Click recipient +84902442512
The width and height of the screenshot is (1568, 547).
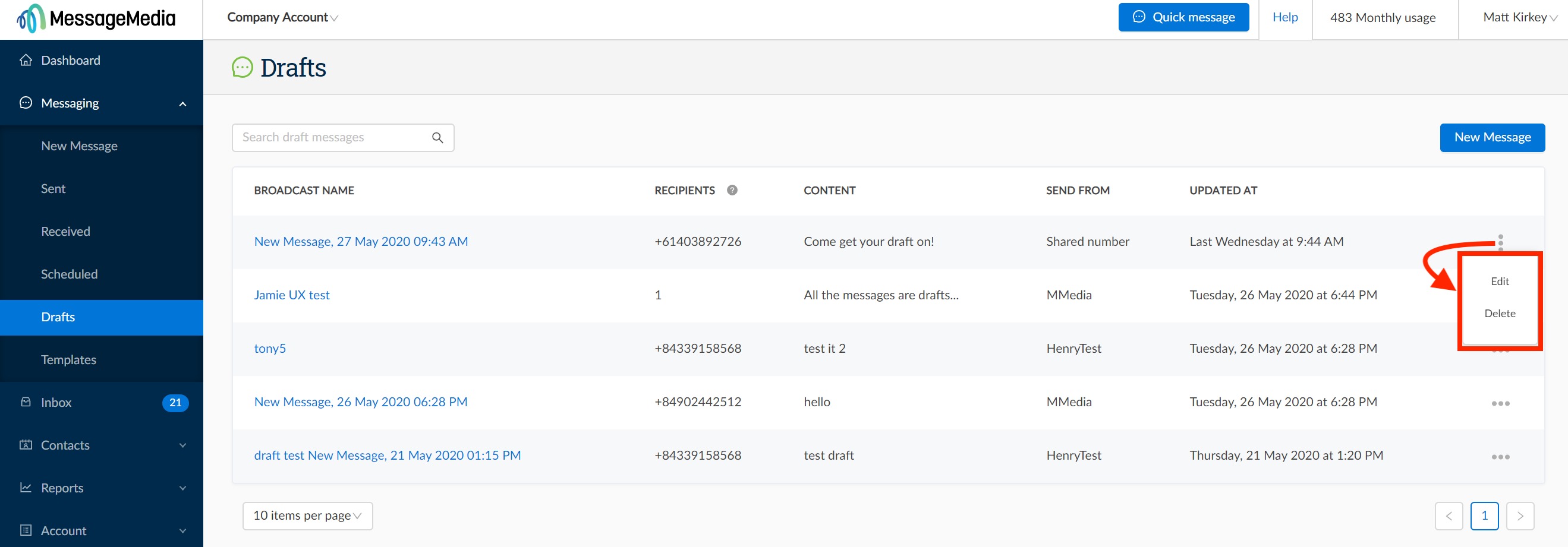(698, 402)
